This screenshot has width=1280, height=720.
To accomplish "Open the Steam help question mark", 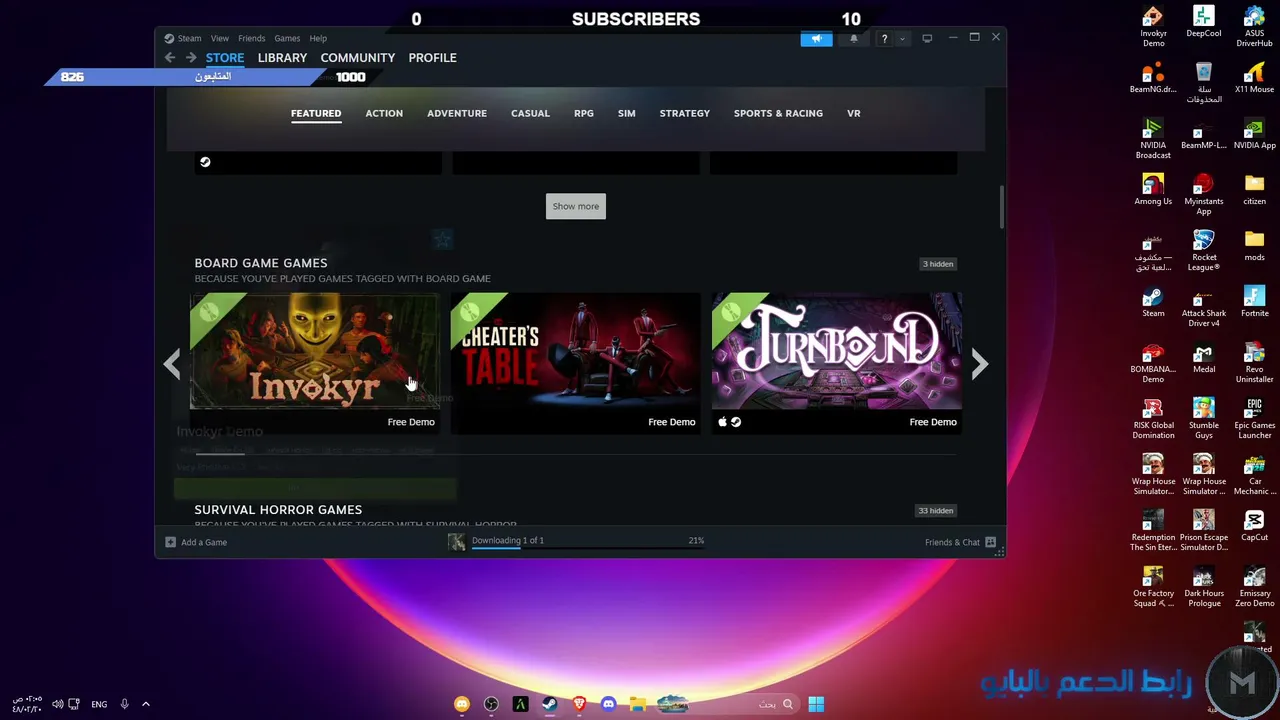I will (884, 39).
